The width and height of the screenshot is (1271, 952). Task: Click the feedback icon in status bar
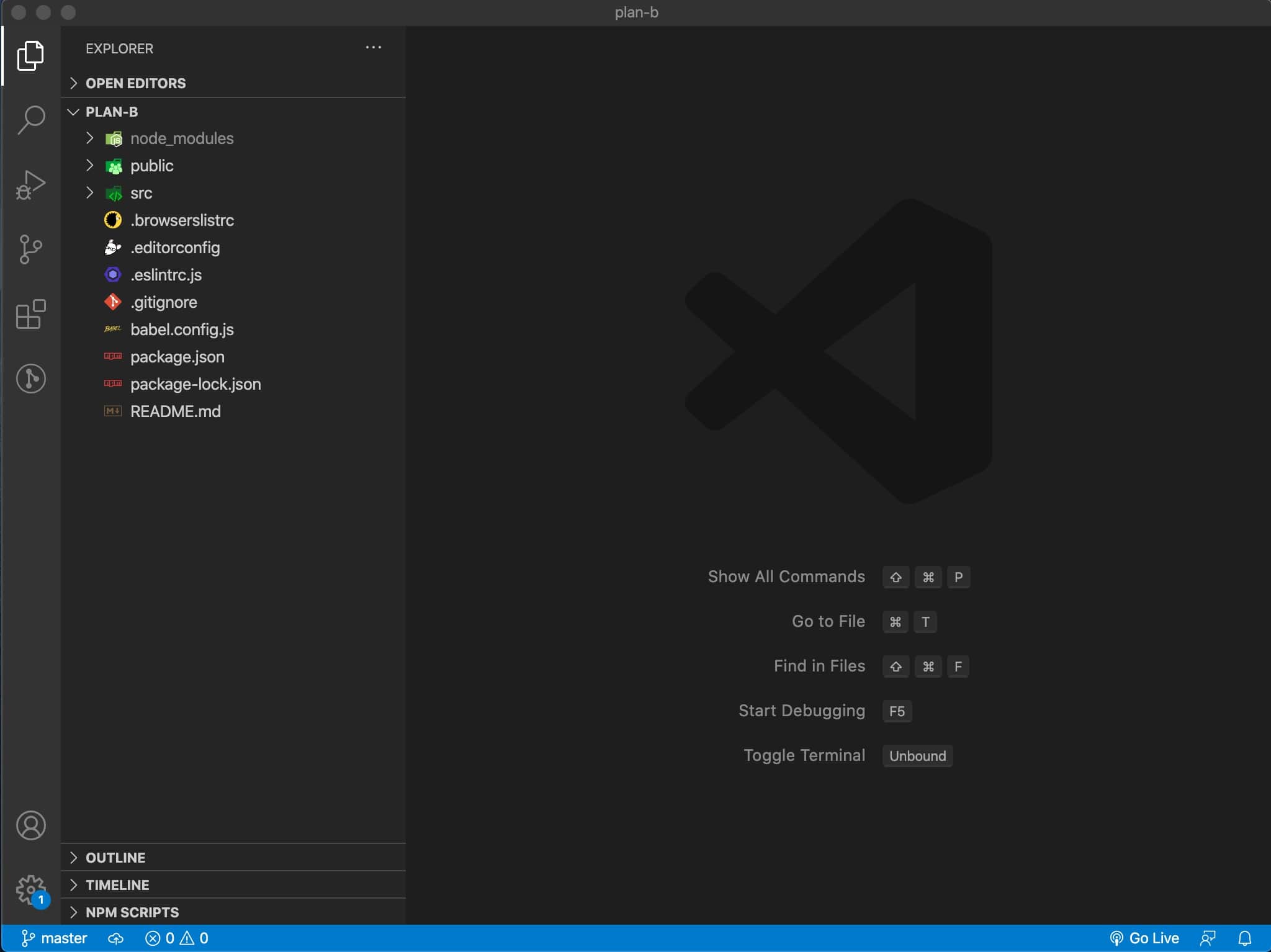click(x=1208, y=938)
